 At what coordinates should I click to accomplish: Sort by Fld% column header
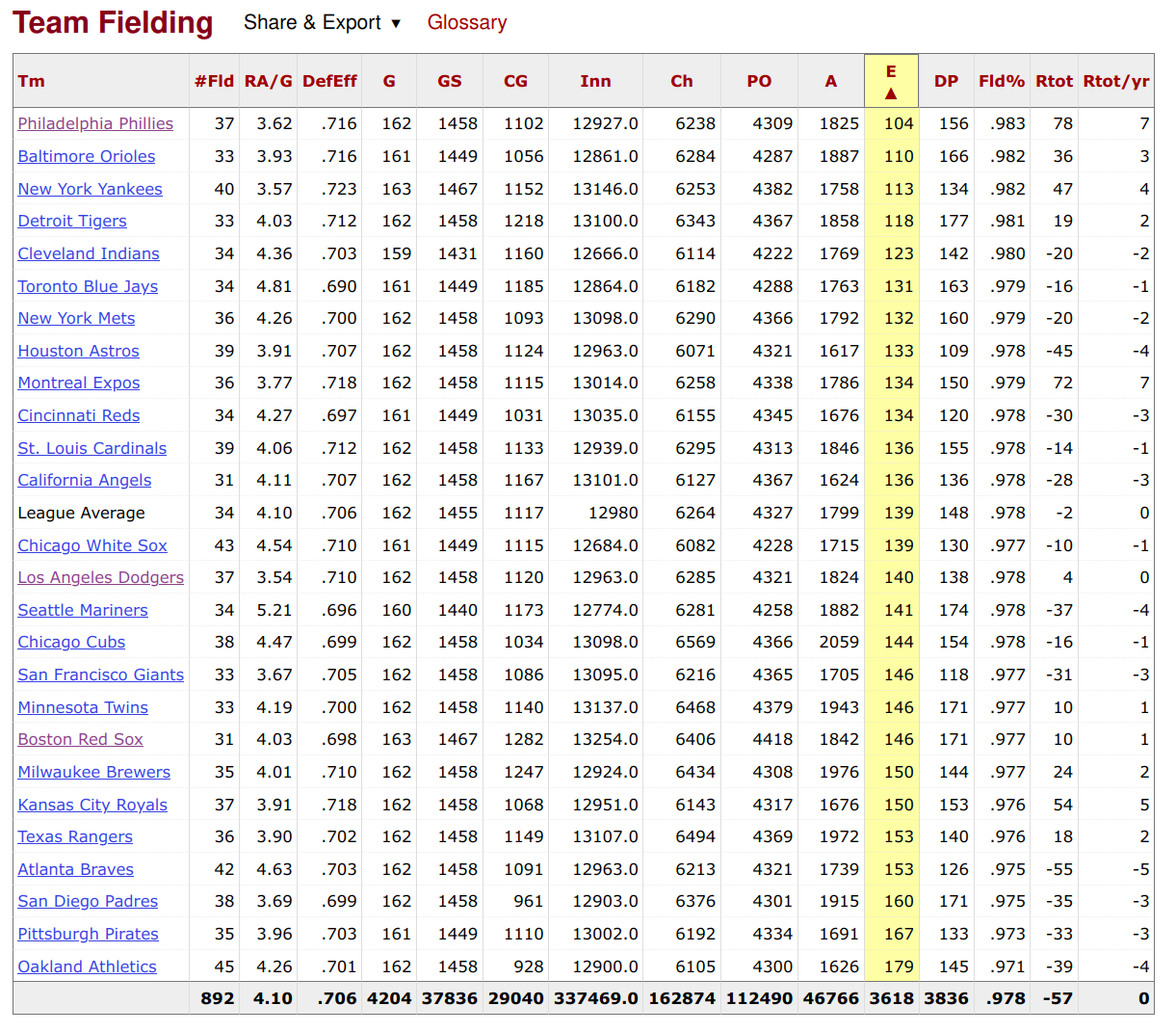(x=1002, y=81)
